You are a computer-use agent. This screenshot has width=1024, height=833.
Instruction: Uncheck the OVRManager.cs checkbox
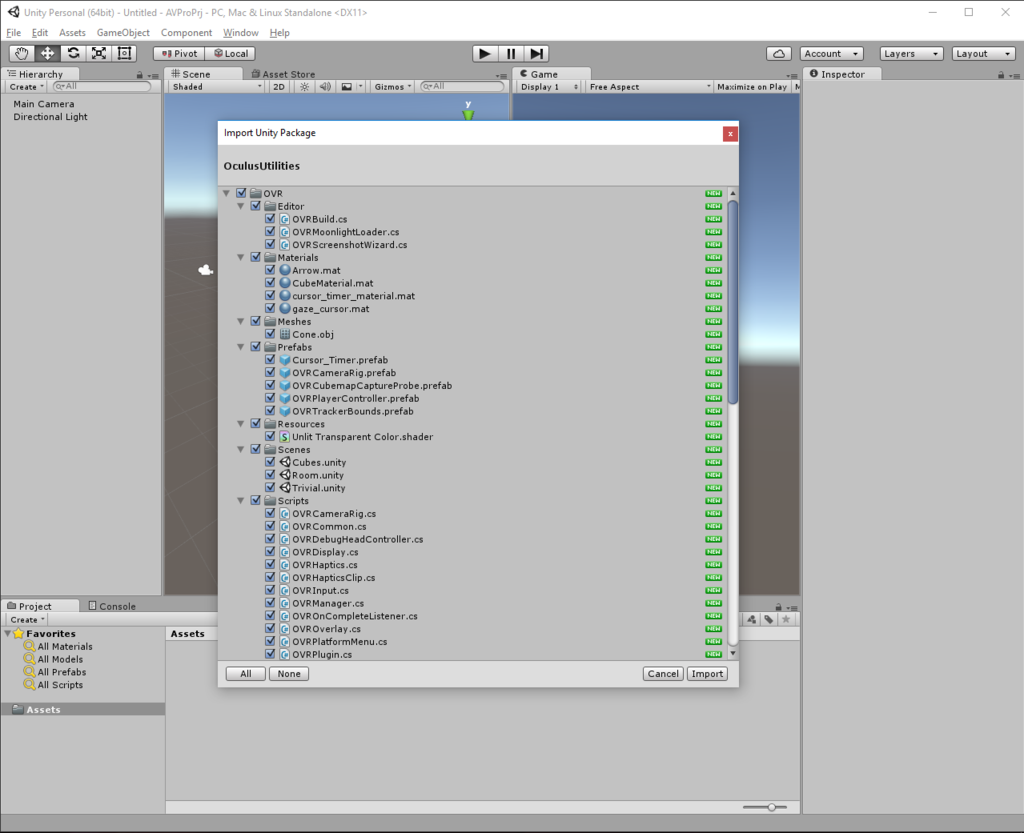click(x=270, y=603)
